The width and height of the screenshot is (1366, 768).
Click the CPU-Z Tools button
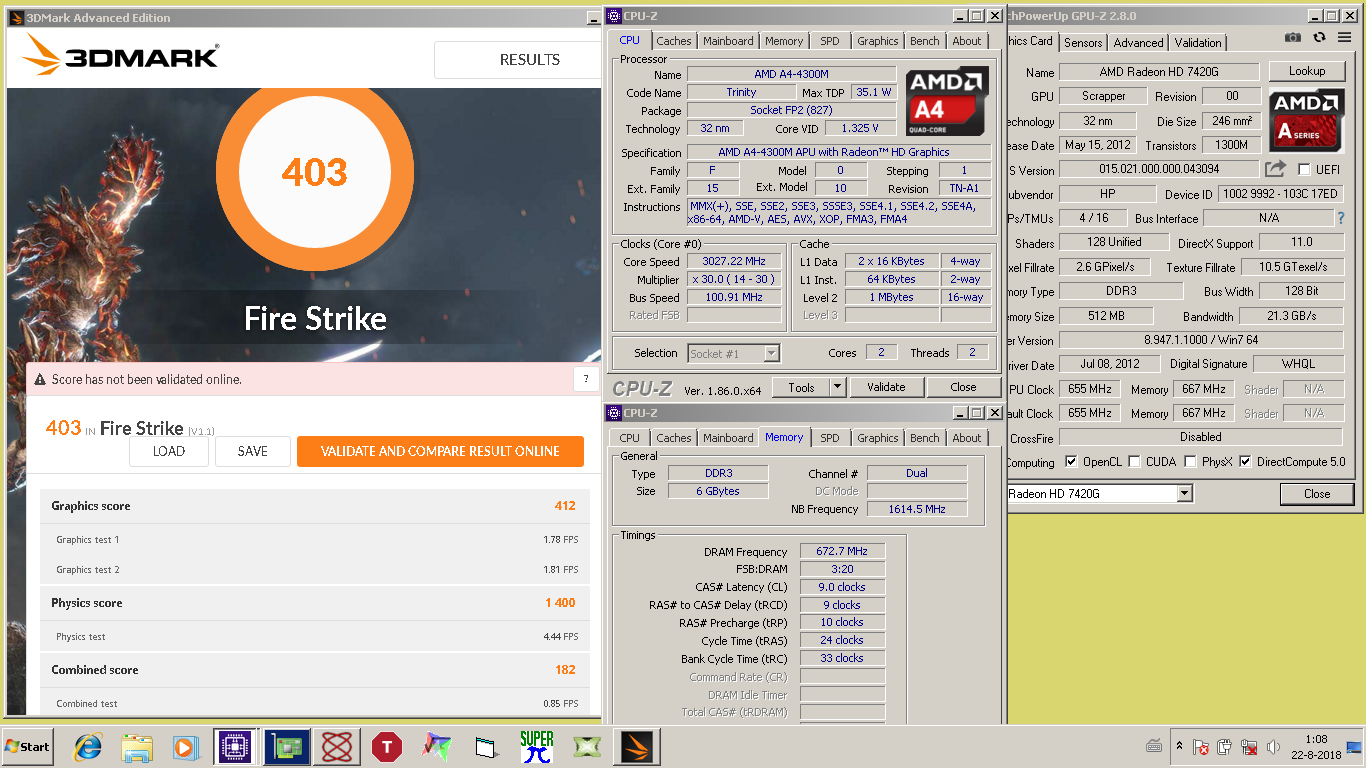coord(801,387)
